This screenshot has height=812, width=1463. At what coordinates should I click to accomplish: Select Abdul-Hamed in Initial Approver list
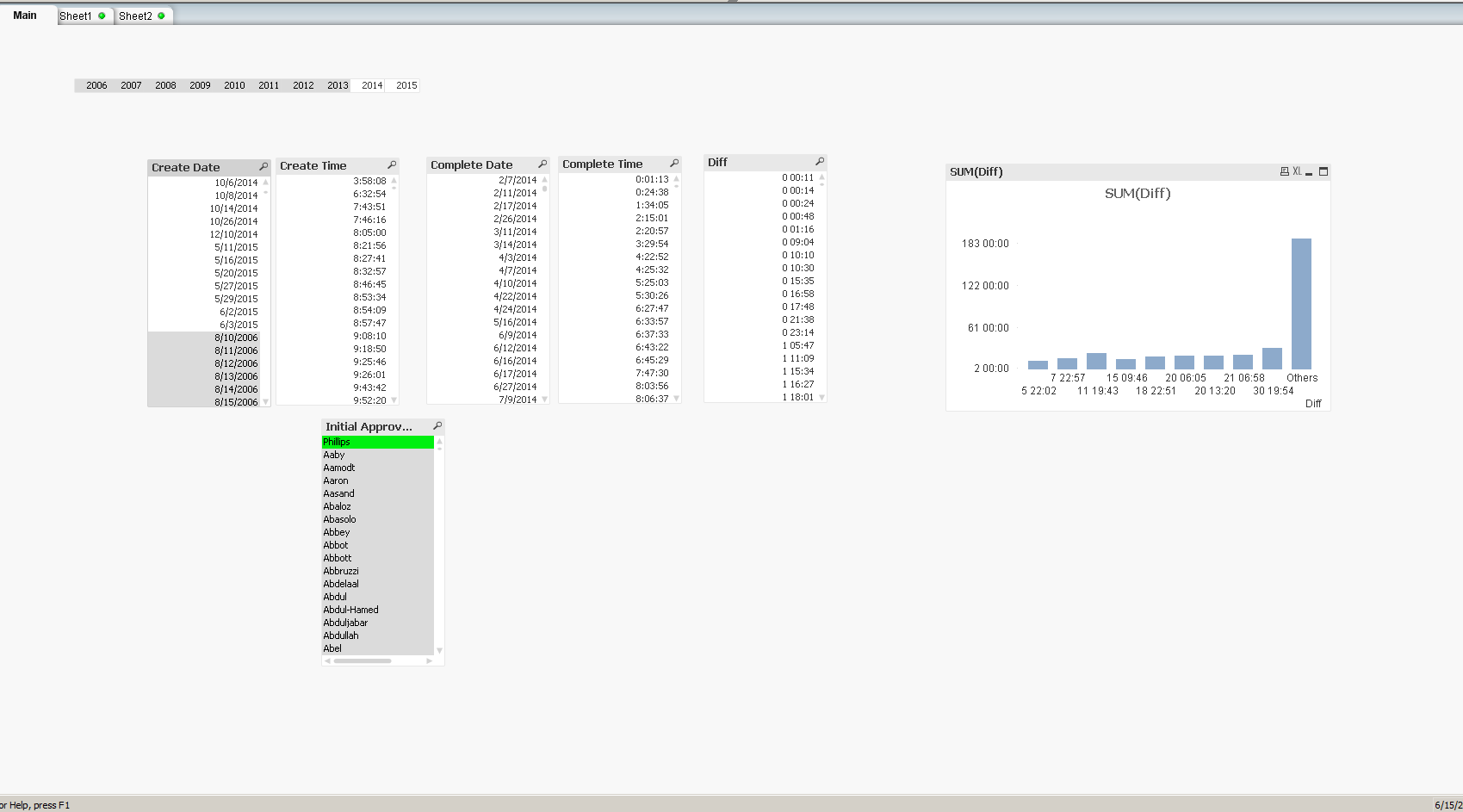378,610
